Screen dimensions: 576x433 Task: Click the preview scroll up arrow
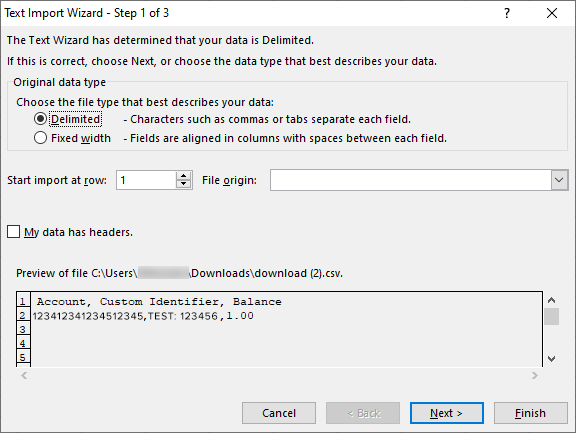pos(551,300)
